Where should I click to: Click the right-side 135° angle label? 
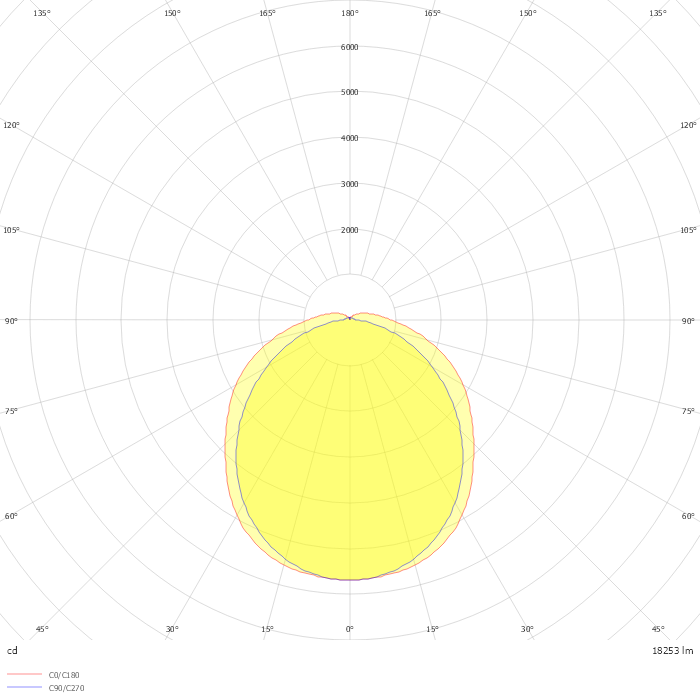(658, 13)
